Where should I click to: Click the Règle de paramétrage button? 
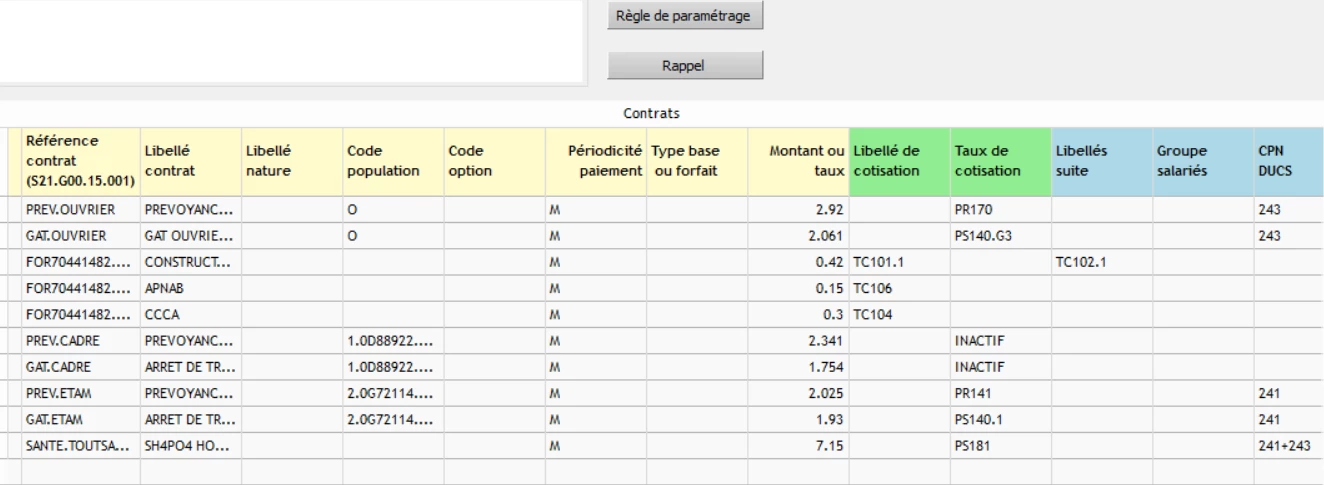685,17
